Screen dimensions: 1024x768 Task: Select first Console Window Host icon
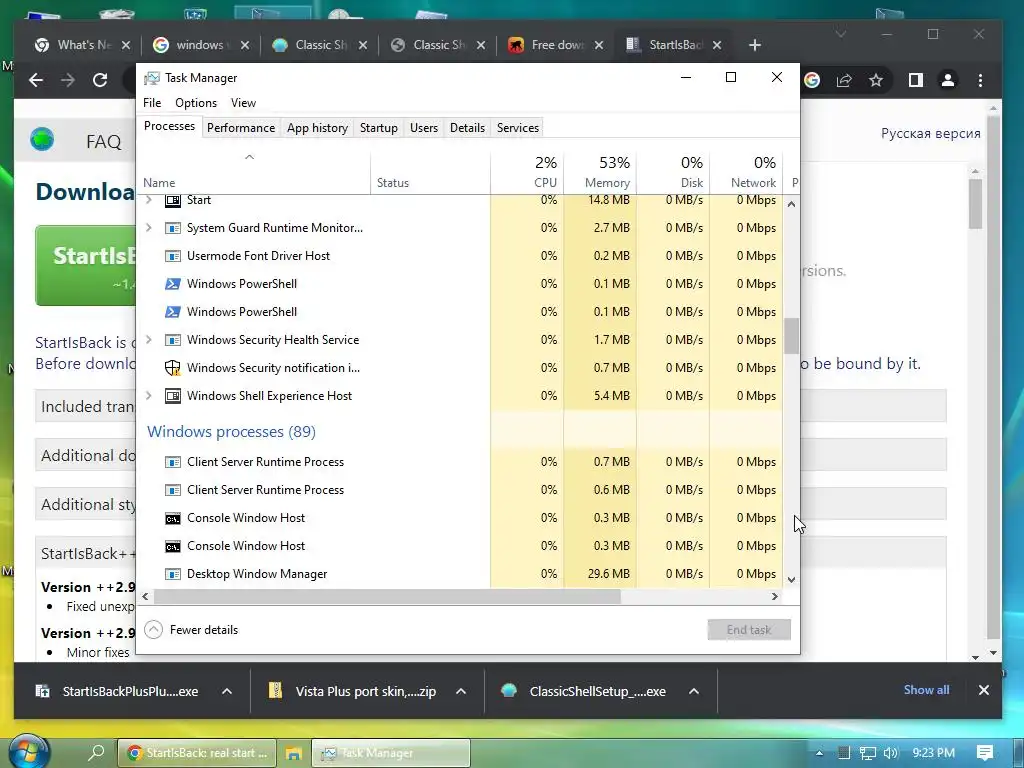(x=172, y=519)
